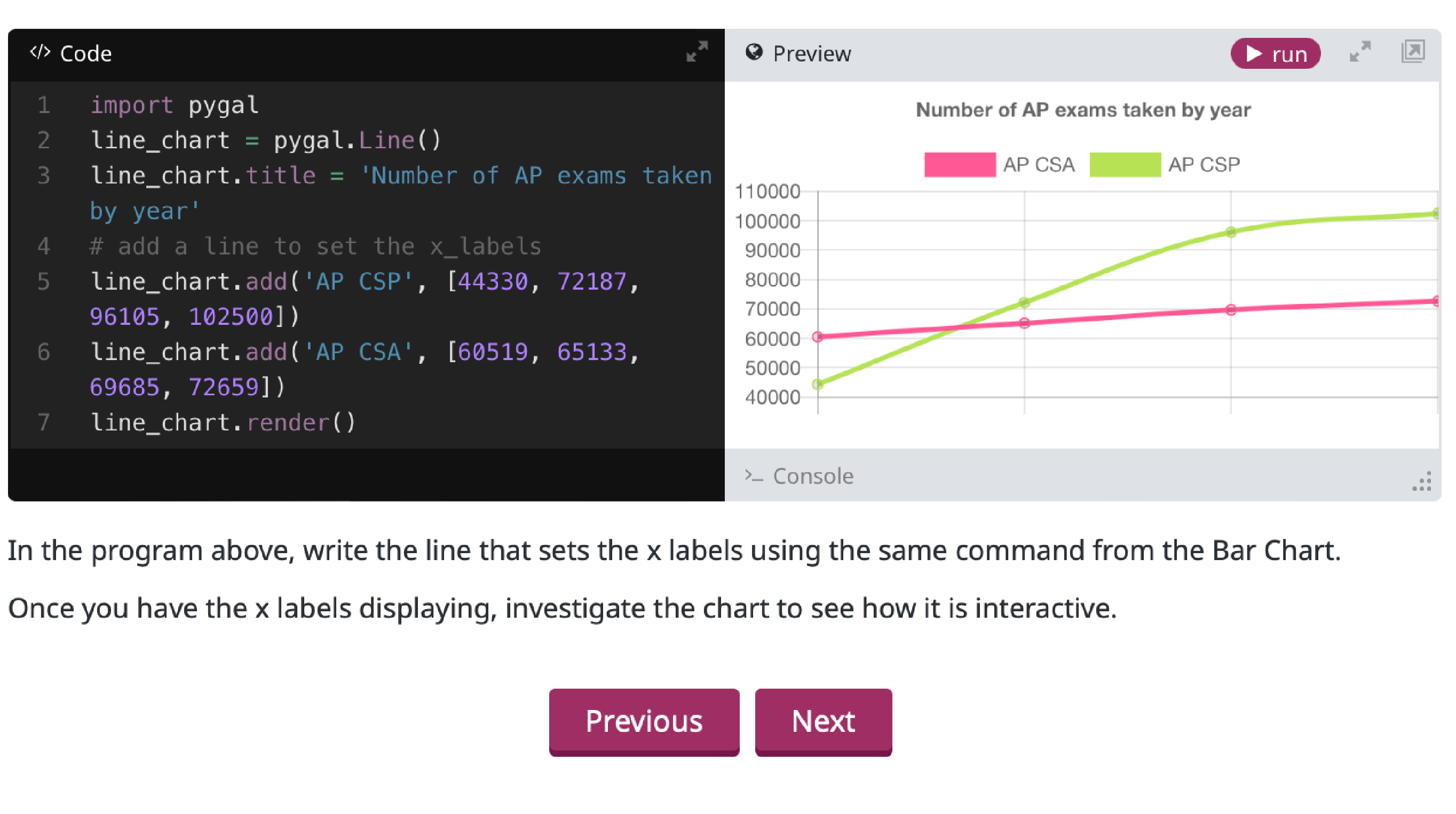Screen dimensions: 1456x814
Task: Expand the Preview panel to fullscreen
Action: click(1359, 51)
